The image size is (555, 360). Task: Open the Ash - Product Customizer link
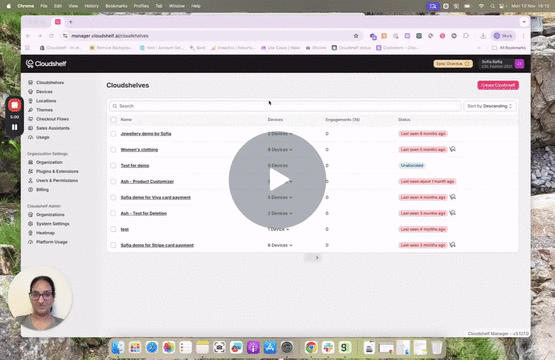coord(147,182)
